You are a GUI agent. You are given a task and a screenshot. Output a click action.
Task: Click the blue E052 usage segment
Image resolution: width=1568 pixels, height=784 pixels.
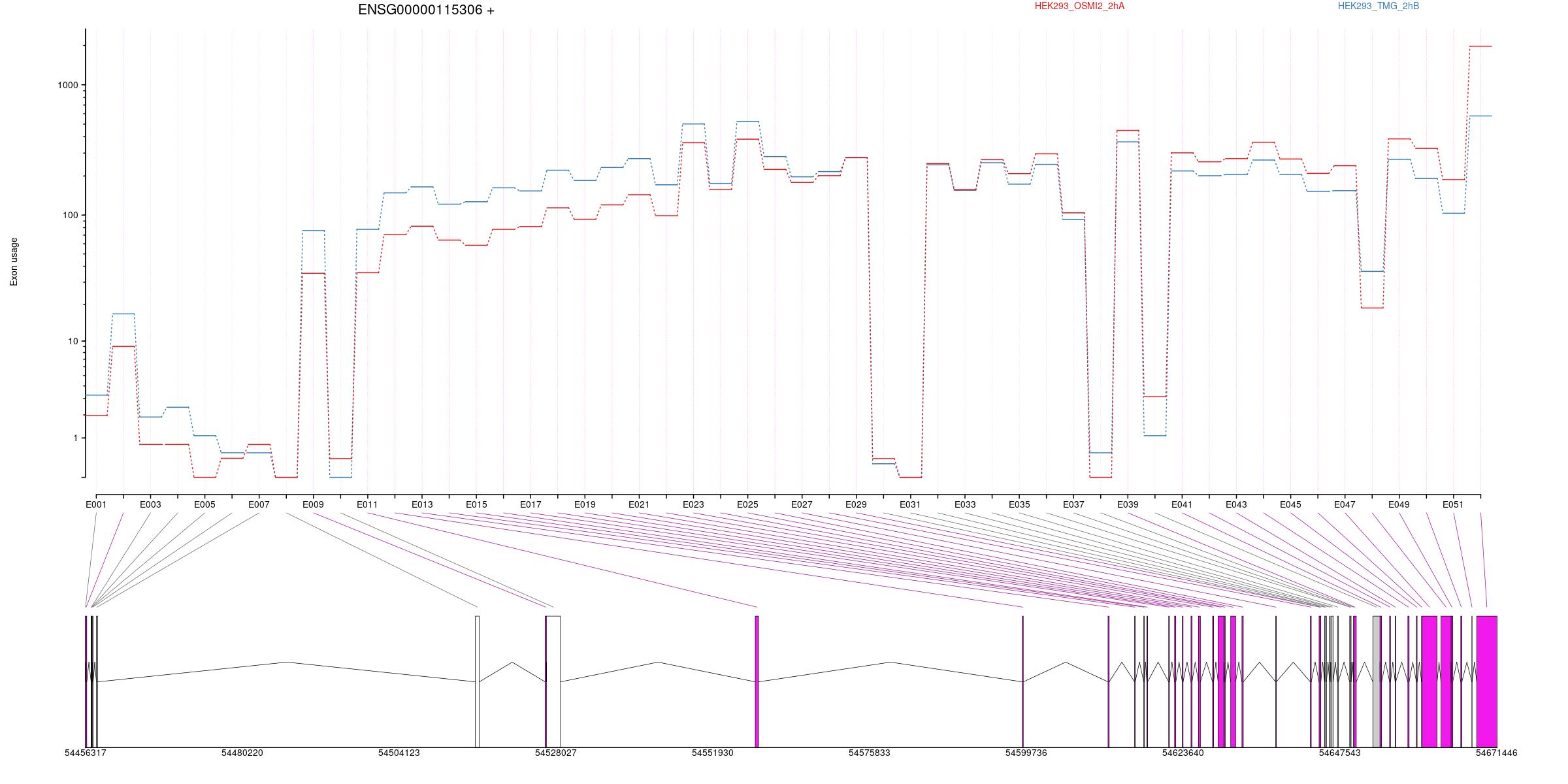click(x=1480, y=116)
